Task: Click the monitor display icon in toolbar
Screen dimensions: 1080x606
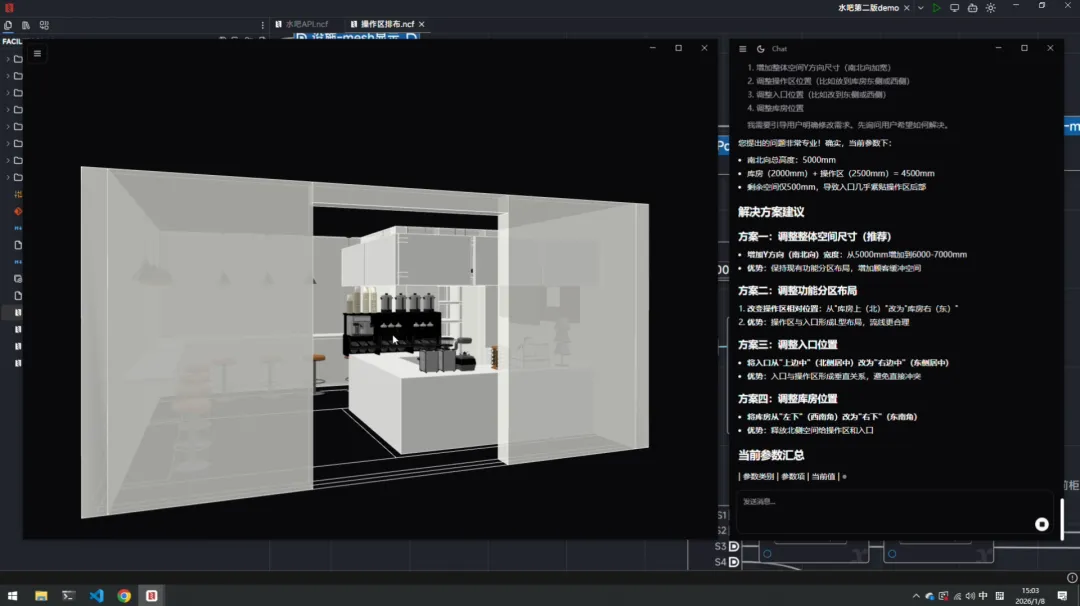Action: click(954, 8)
